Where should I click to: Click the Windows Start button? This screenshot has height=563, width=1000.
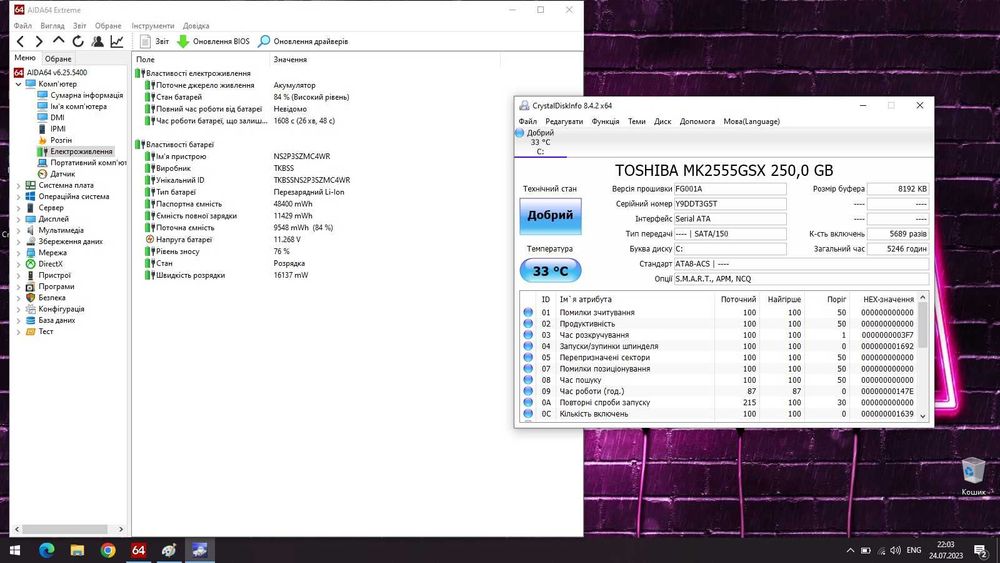[14, 550]
